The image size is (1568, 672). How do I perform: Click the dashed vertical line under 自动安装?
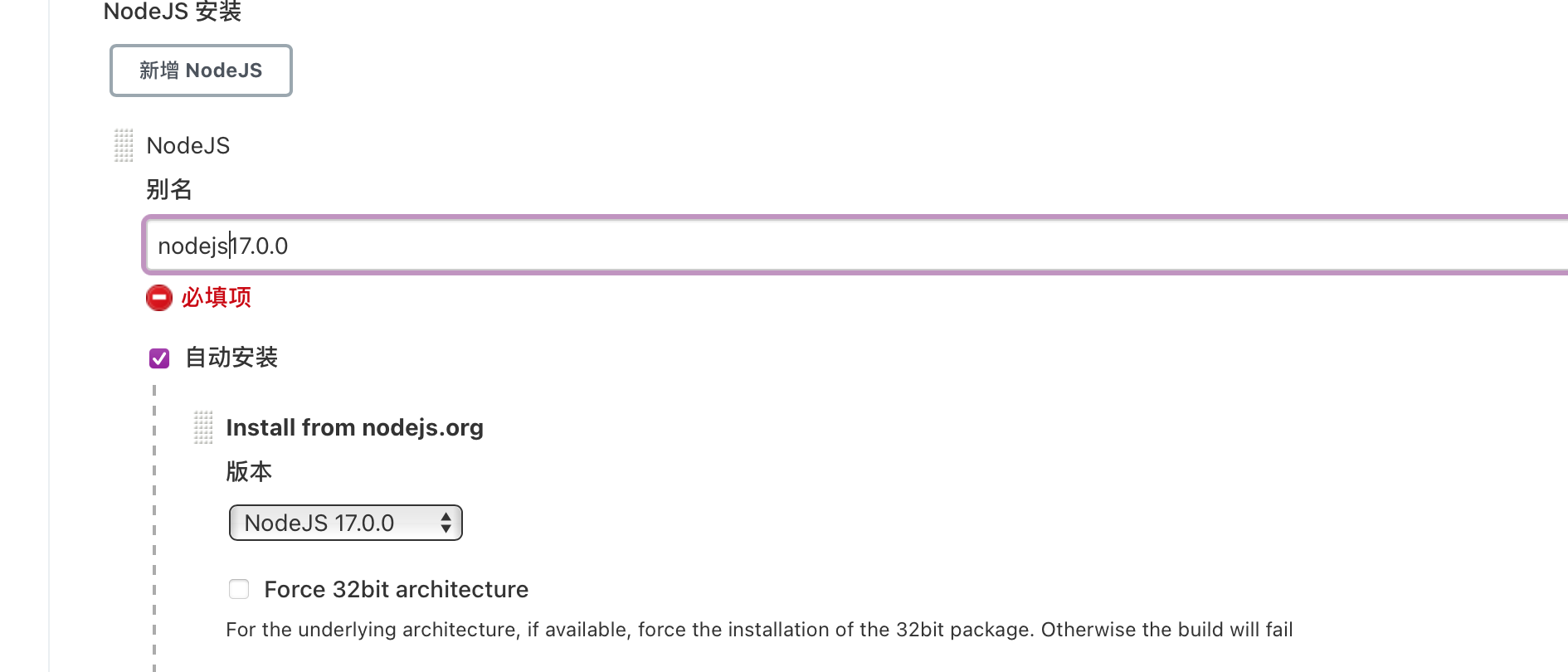tap(154, 528)
